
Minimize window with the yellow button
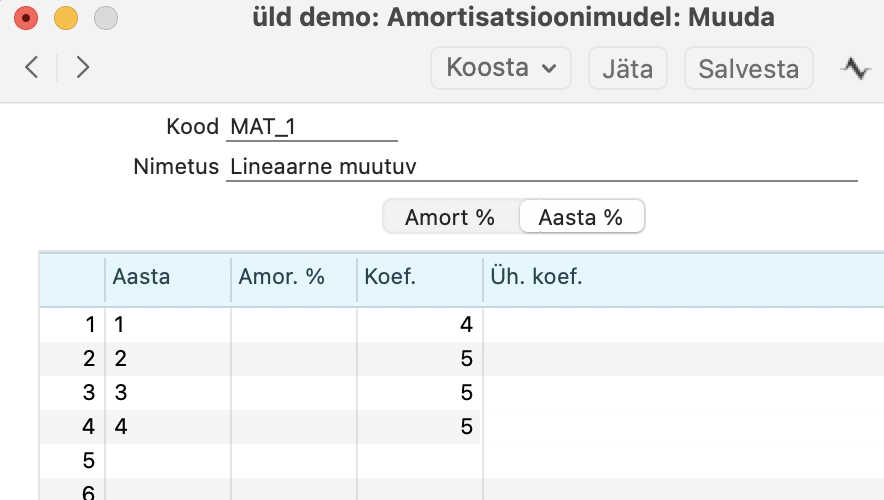pyautogui.click(x=65, y=18)
